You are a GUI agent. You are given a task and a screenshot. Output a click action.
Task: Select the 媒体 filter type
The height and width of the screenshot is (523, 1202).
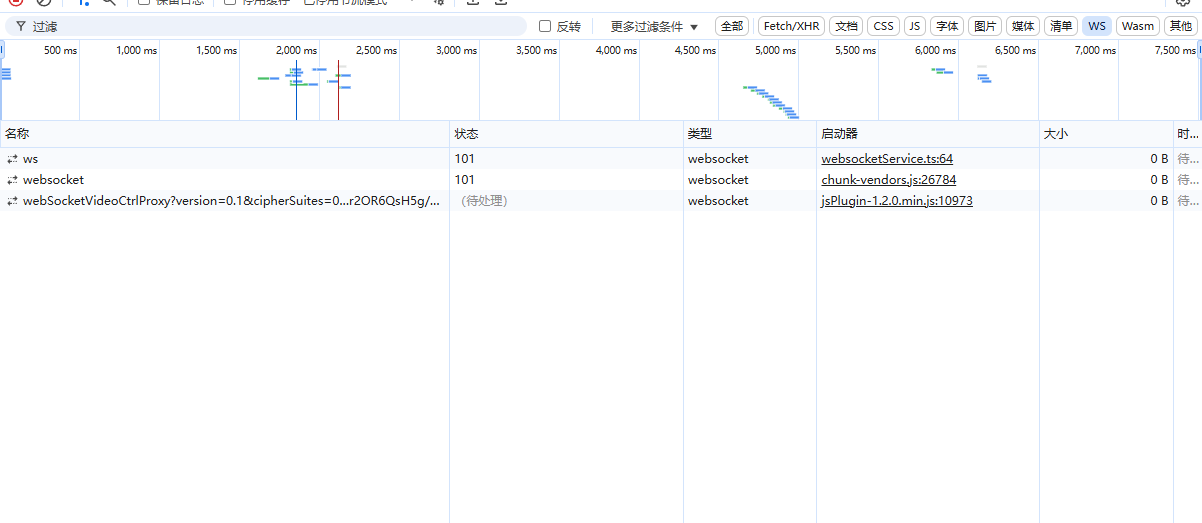[1023, 26]
